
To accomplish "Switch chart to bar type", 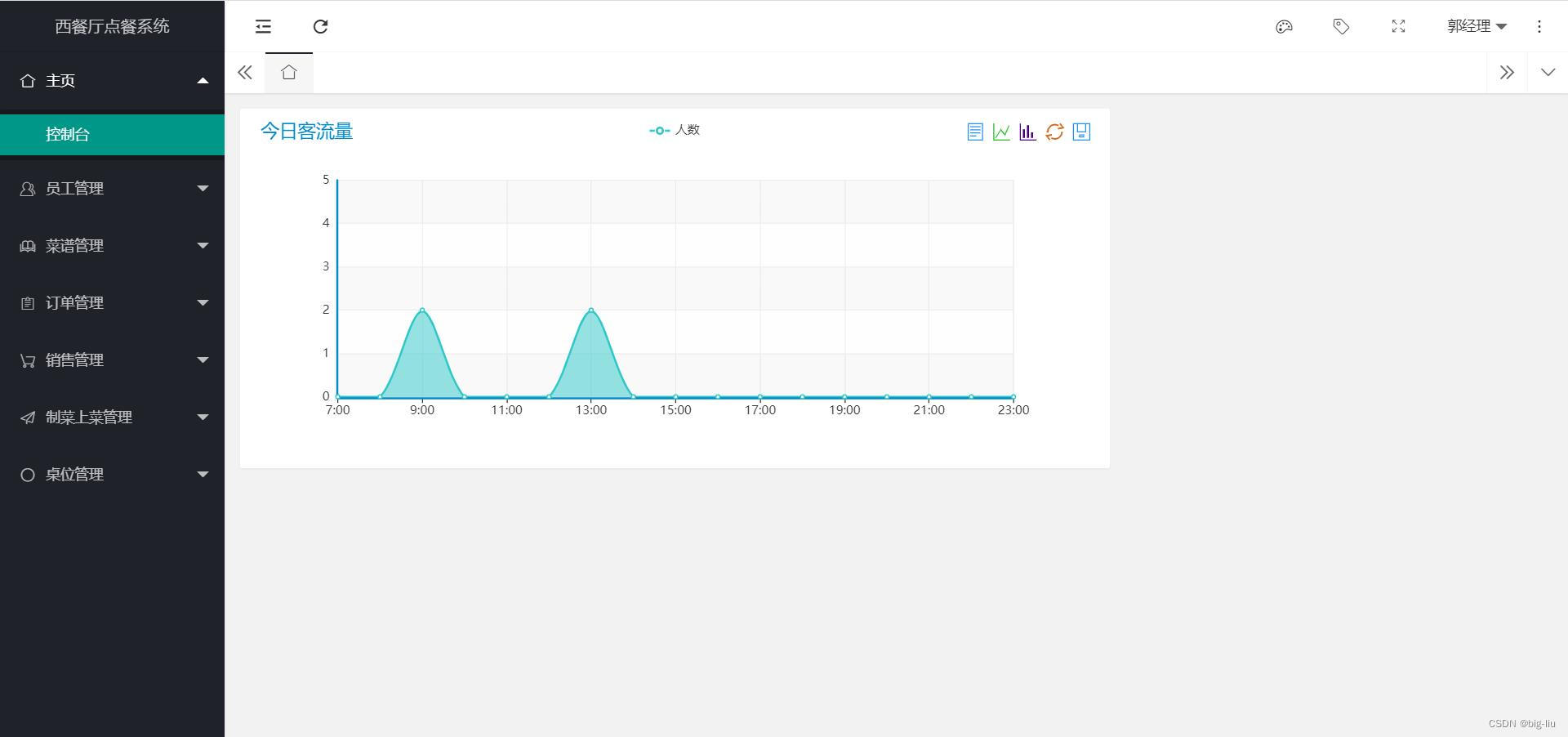I will (1027, 132).
